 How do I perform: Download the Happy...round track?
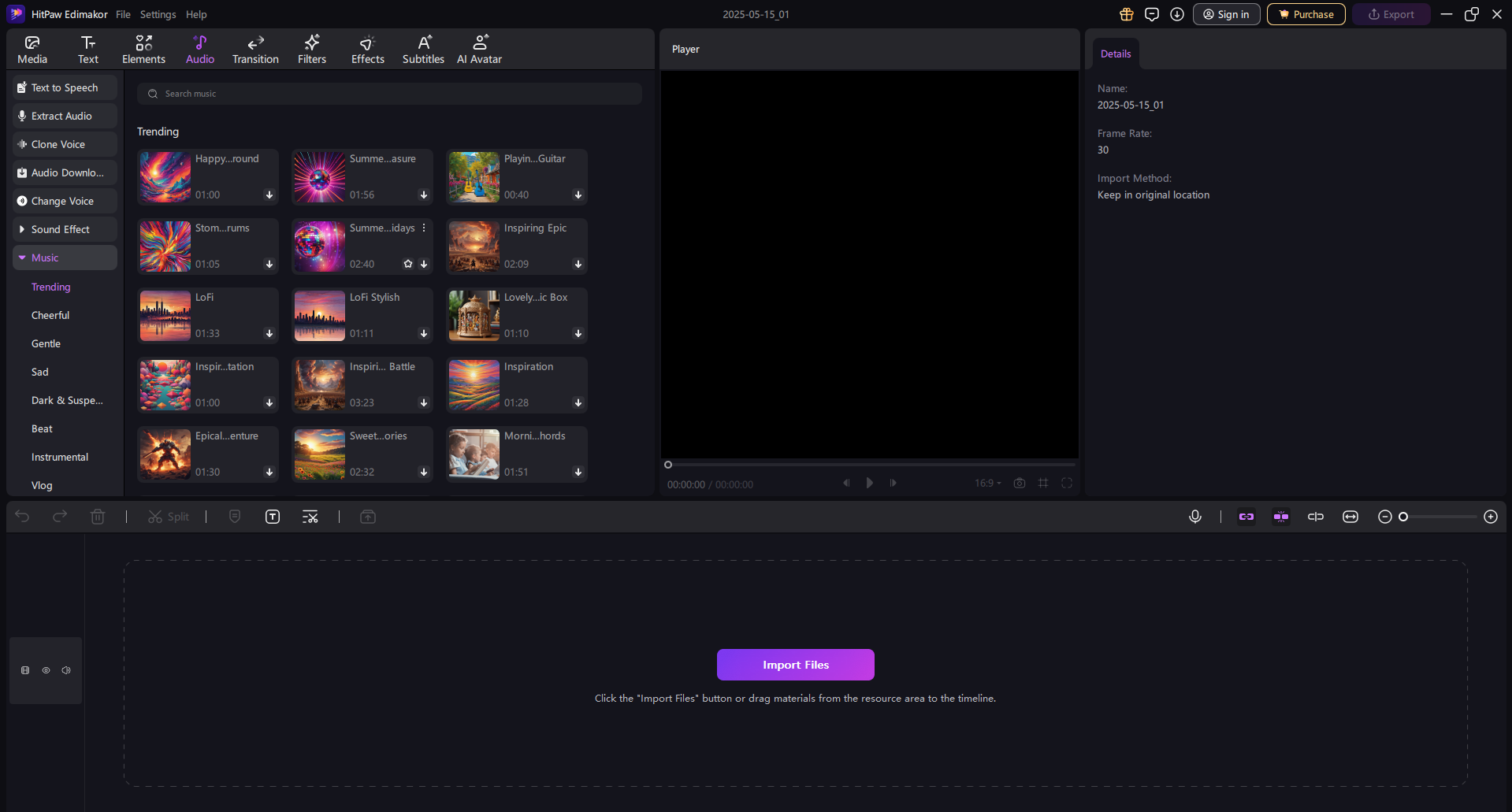click(x=269, y=195)
